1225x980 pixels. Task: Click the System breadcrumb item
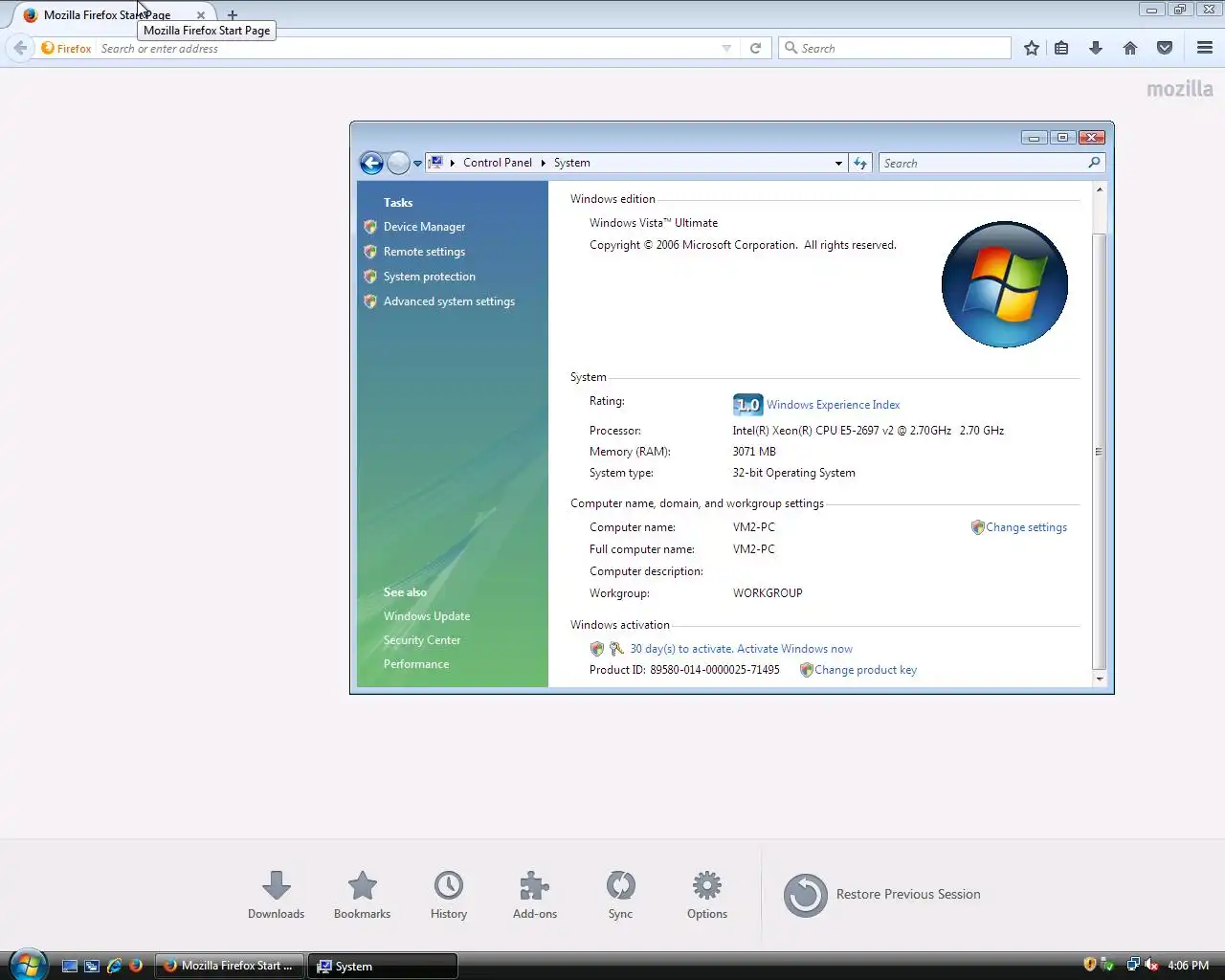pyautogui.click(x=572, y=163)
